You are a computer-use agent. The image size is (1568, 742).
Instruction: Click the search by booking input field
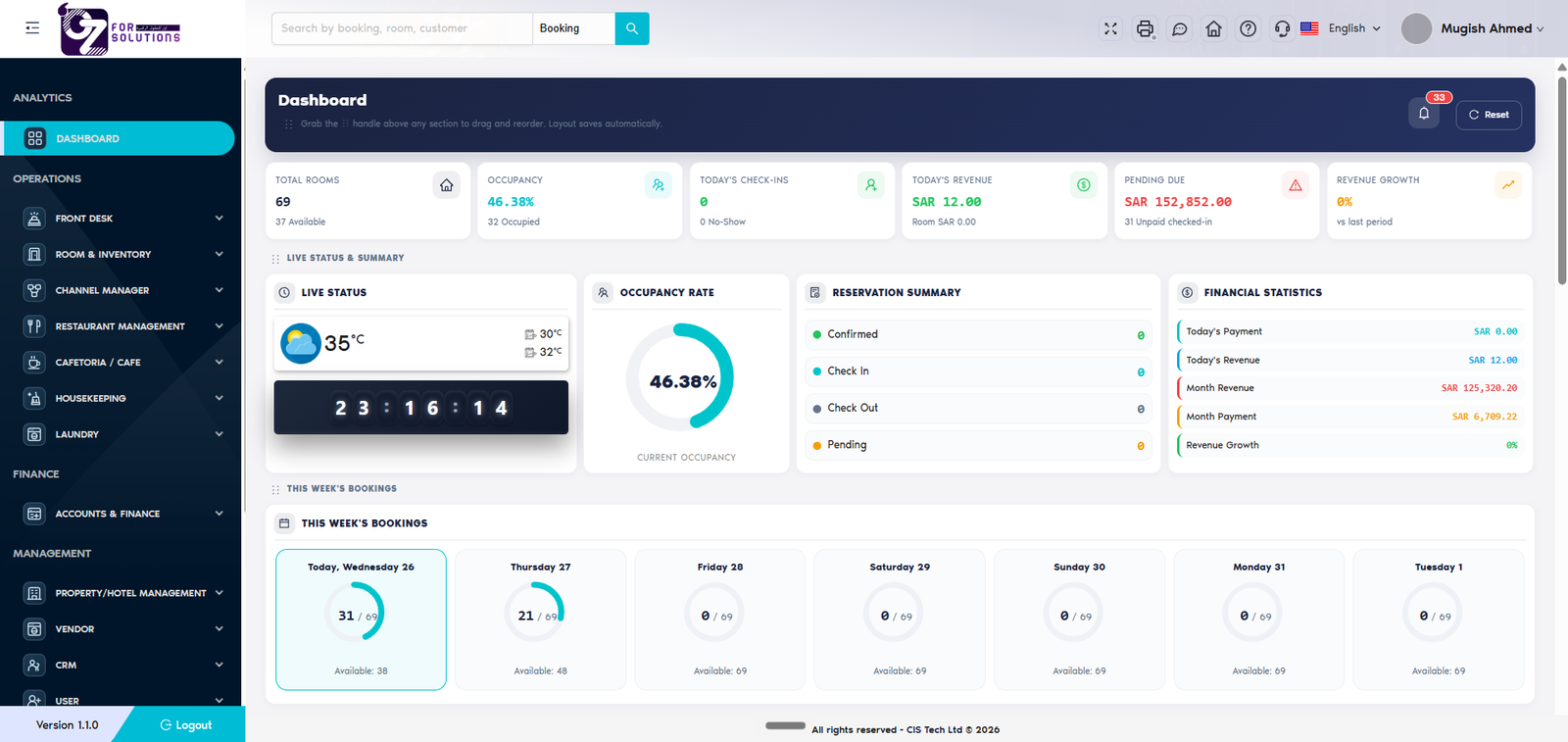pos(402,28)
